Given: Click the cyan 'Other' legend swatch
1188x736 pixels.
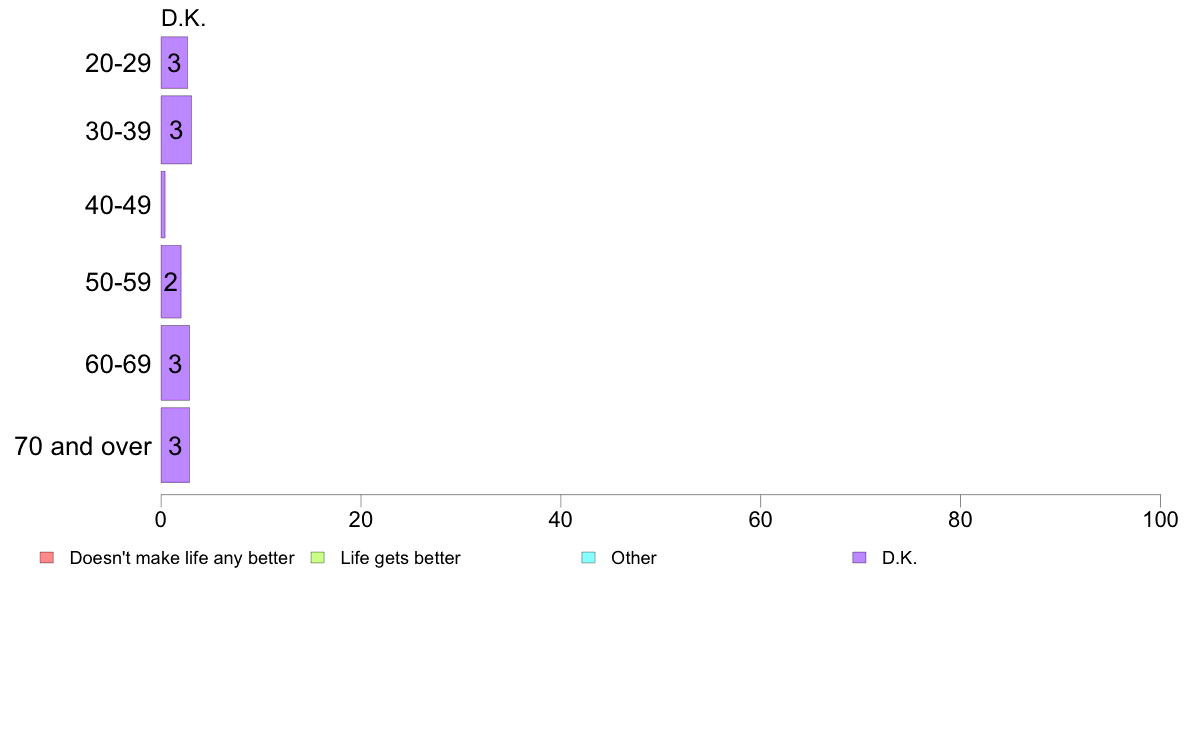Looking at the screenshot, I should 589,558.
